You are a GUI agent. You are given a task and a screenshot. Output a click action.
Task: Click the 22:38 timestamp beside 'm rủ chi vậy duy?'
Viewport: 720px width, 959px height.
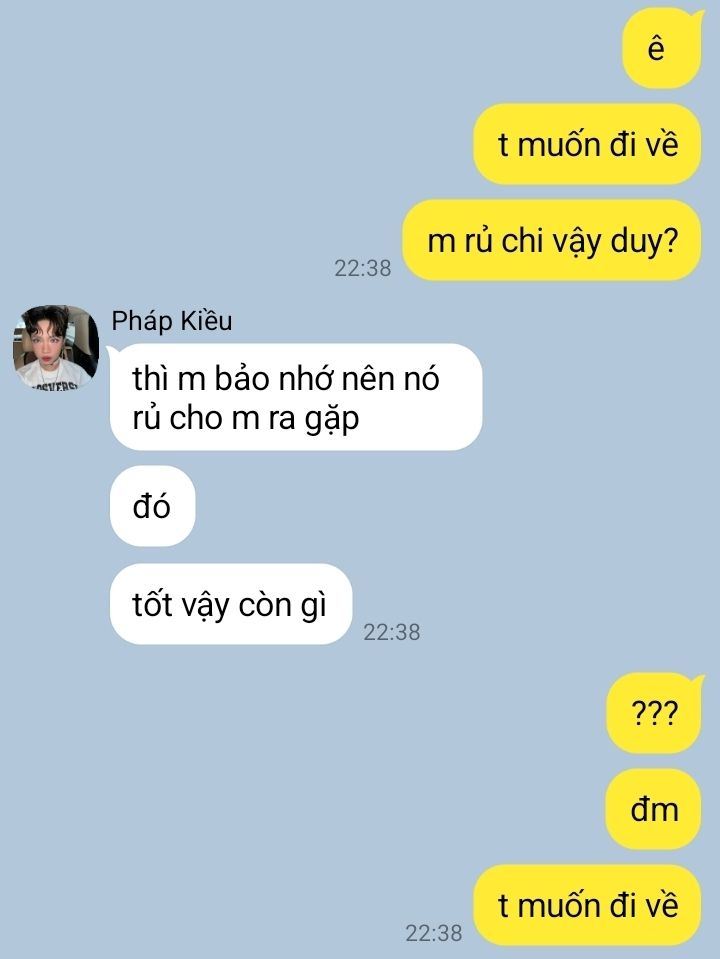pos(363,268)
